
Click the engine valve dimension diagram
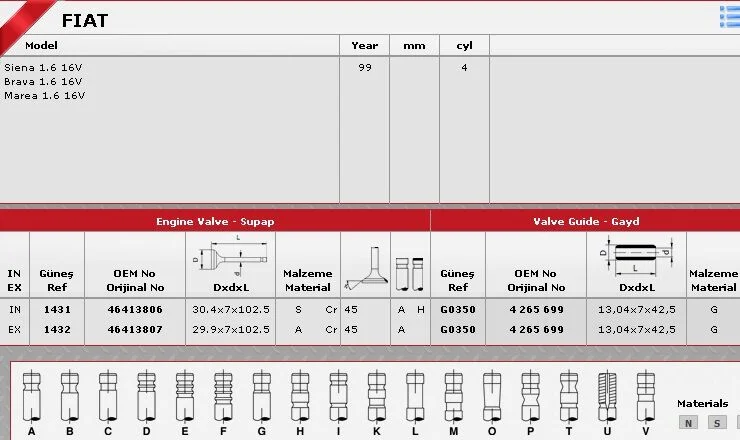coord(228,259)
